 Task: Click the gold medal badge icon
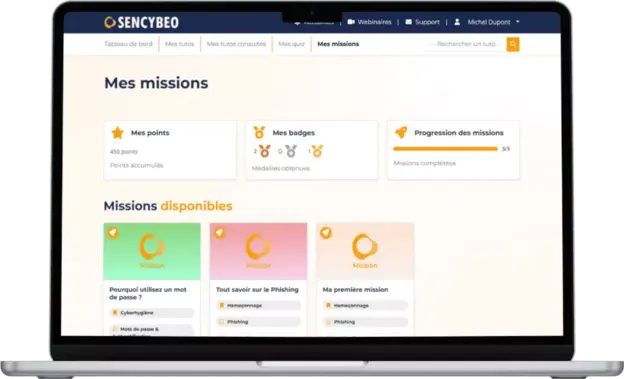tap(317, 151)
